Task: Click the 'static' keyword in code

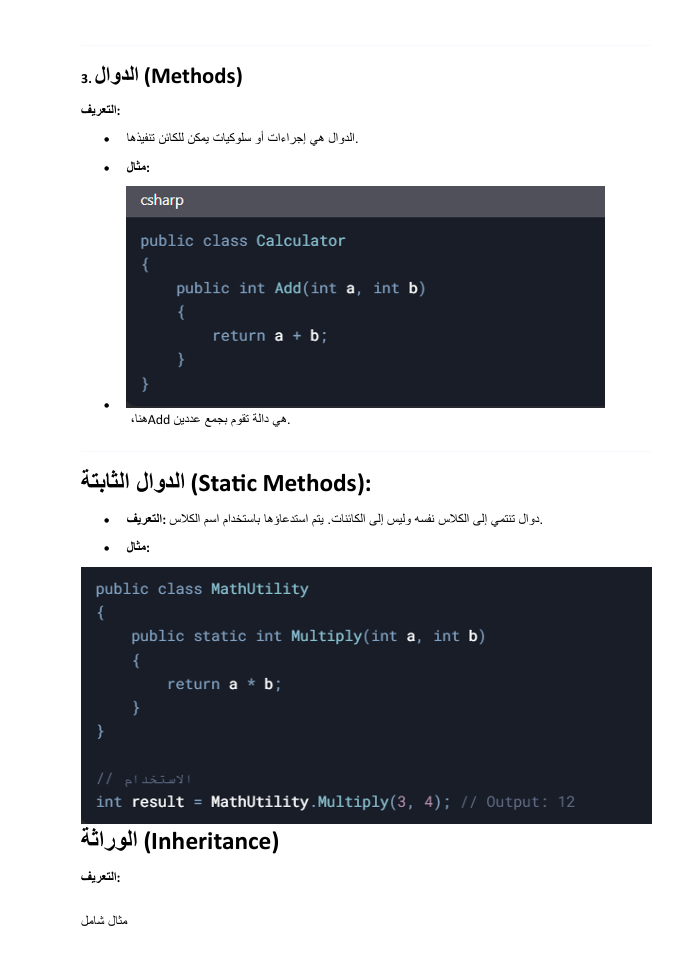Action: point(220,636)
